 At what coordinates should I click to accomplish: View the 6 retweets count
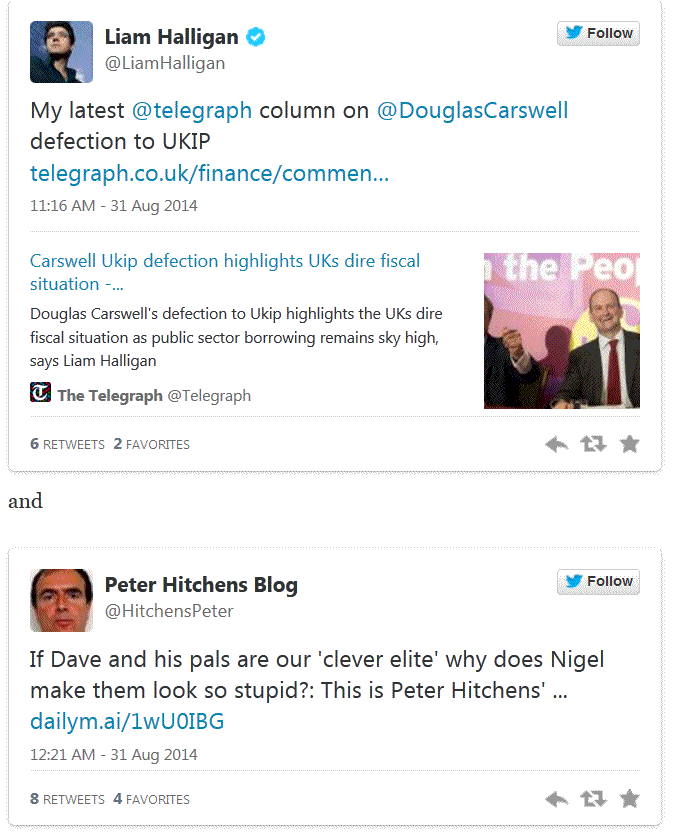(67, 444)
